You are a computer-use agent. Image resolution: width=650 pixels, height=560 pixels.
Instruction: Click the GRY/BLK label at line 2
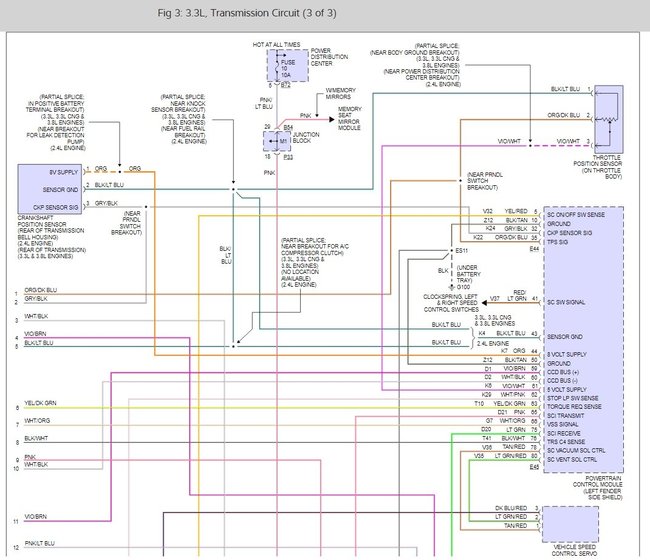coord(36,298)
